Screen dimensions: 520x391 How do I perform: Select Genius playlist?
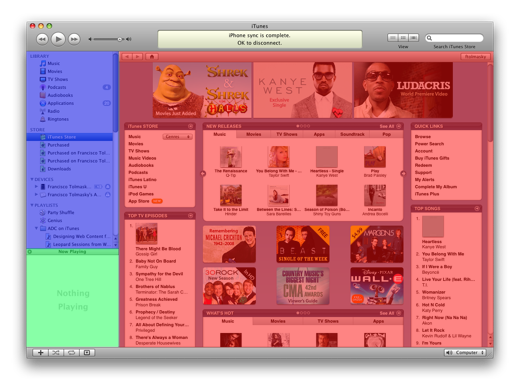(x=55, y=221)
